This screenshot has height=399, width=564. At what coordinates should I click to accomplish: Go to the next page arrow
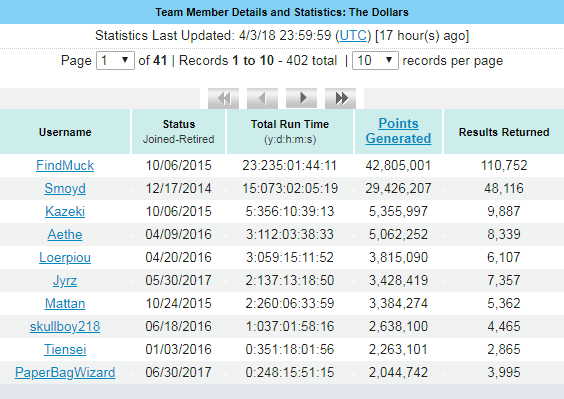pos(301,98)
